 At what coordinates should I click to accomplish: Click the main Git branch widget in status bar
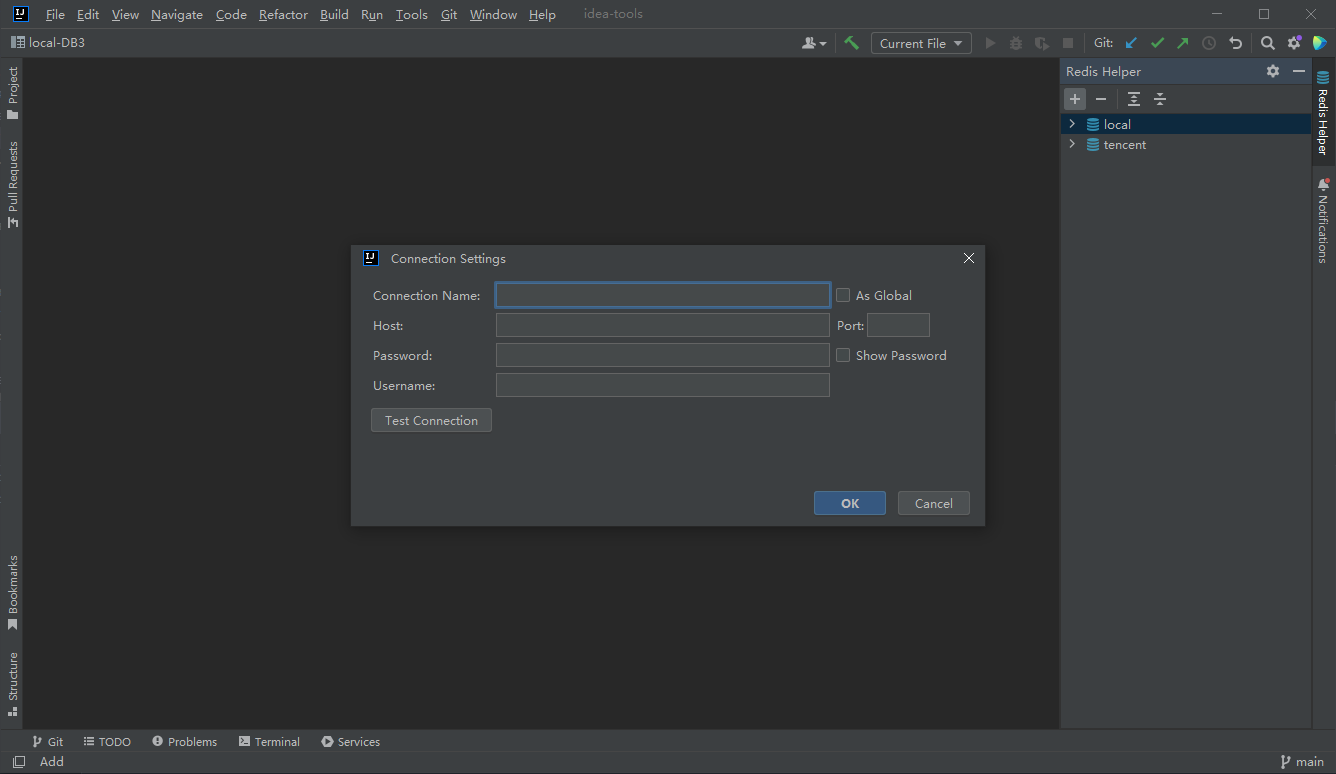tap(1302, 762)
